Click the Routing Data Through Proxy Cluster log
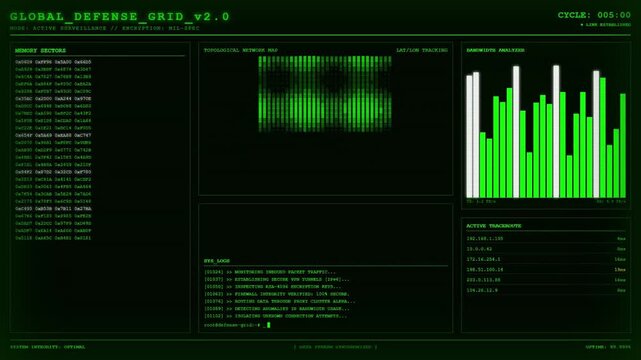This screenshot has width=641, height=360. [x=280, y=302]
